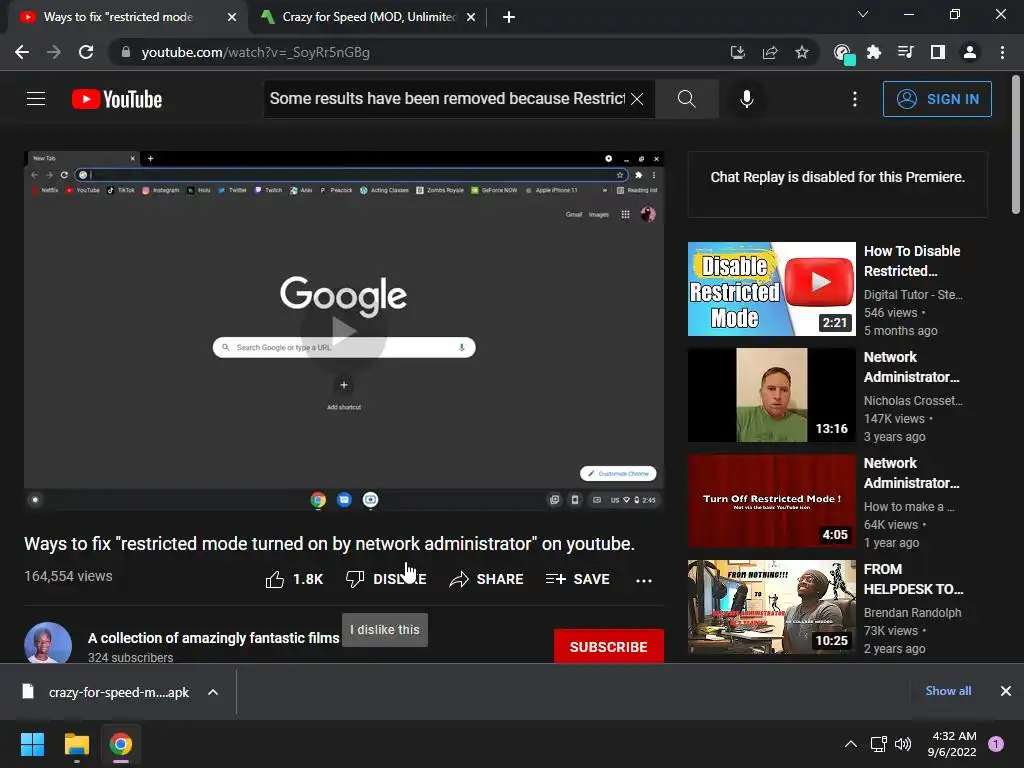The image size is (1024, 768).
Task: Open 'How To Disable Restricted' video thumbnail
Action: (771, 289)
